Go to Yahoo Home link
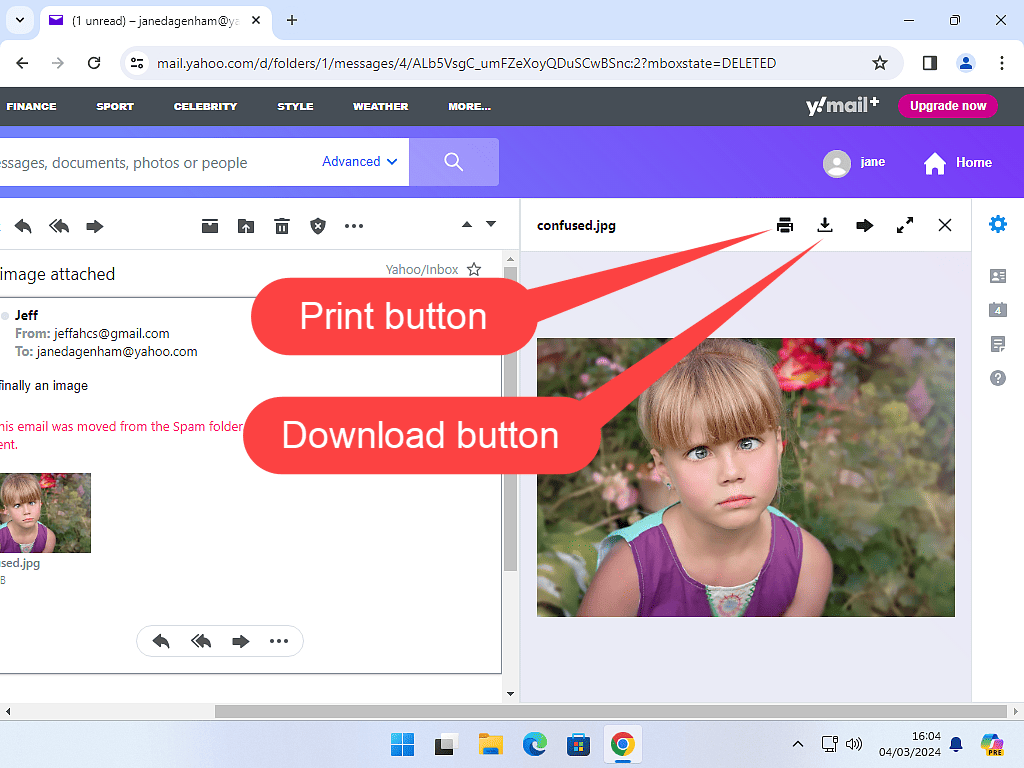1024x768 pixels. pos(958,163)
